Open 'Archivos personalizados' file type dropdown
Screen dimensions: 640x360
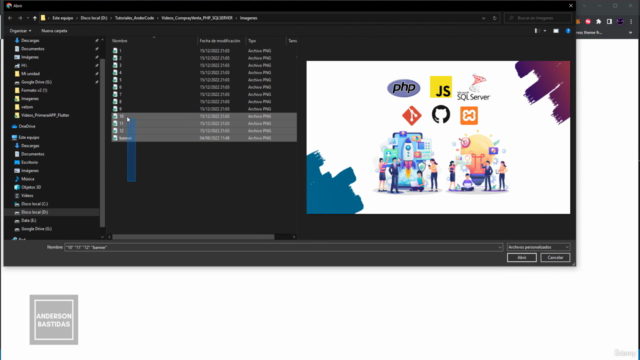click(x=538, y=247)
